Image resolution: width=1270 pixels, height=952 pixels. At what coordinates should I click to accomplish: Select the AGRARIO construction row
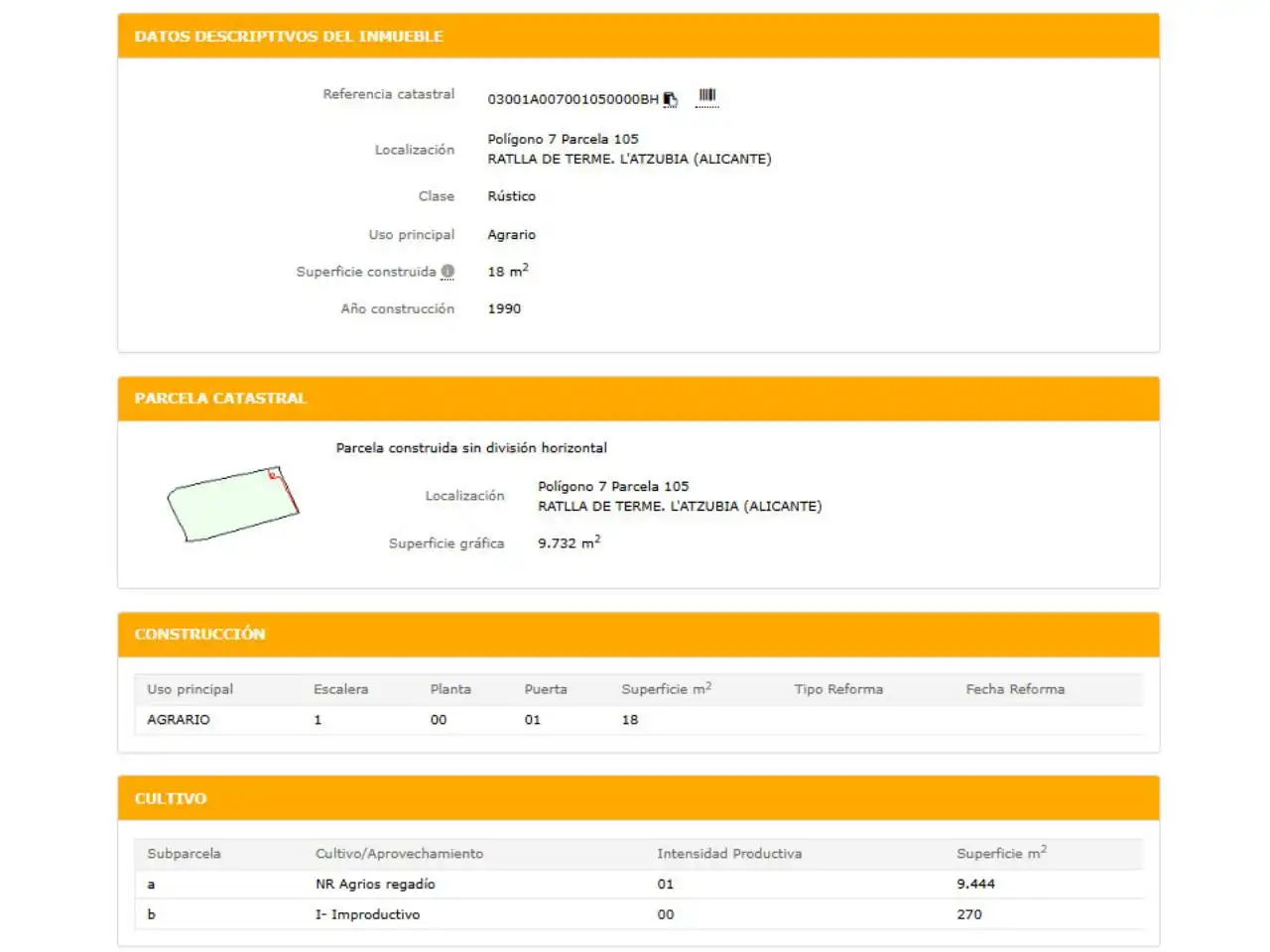point(639,720)
